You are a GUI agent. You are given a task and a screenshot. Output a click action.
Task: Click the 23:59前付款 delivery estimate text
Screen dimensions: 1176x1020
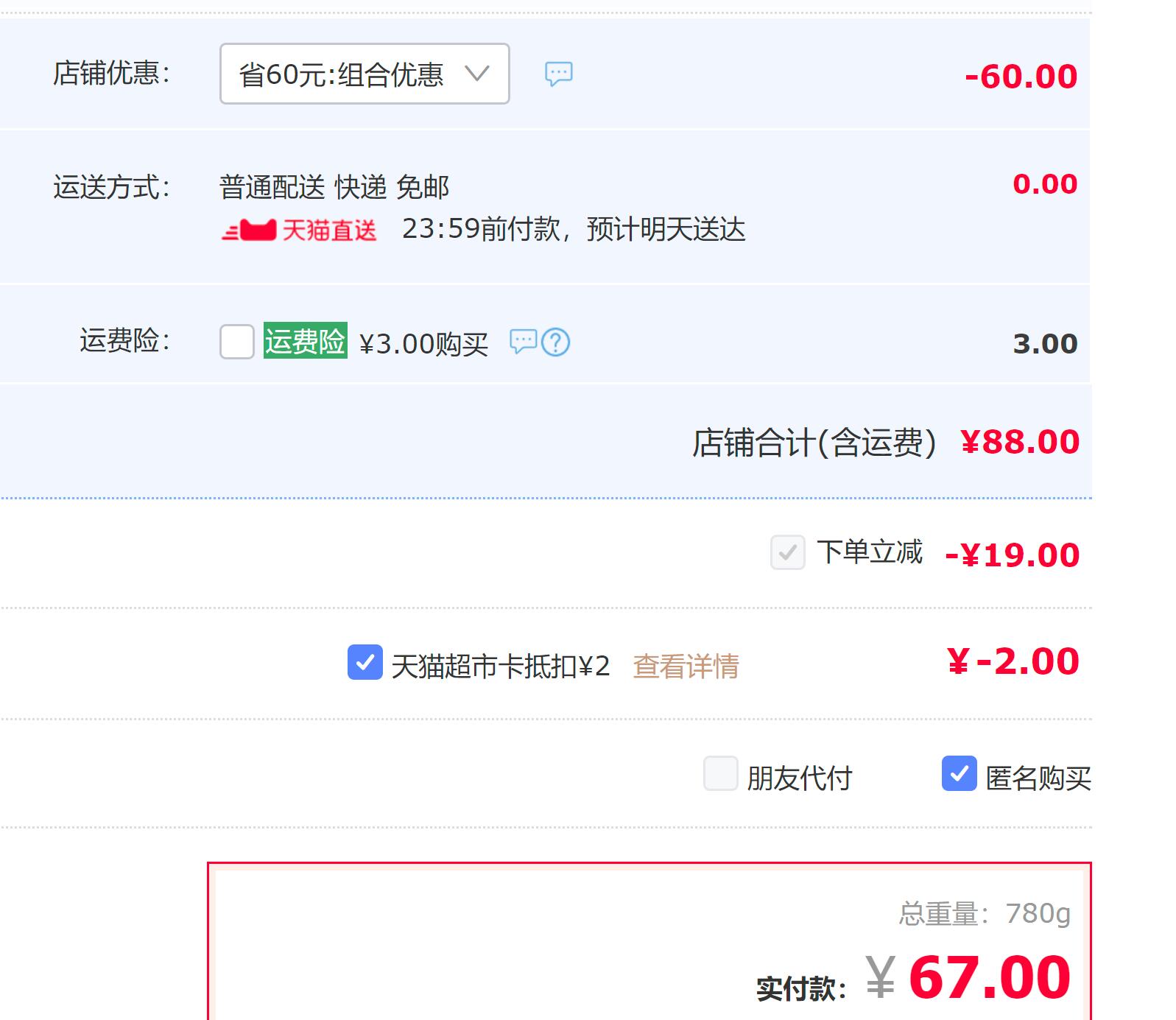(x=573, y=230)
